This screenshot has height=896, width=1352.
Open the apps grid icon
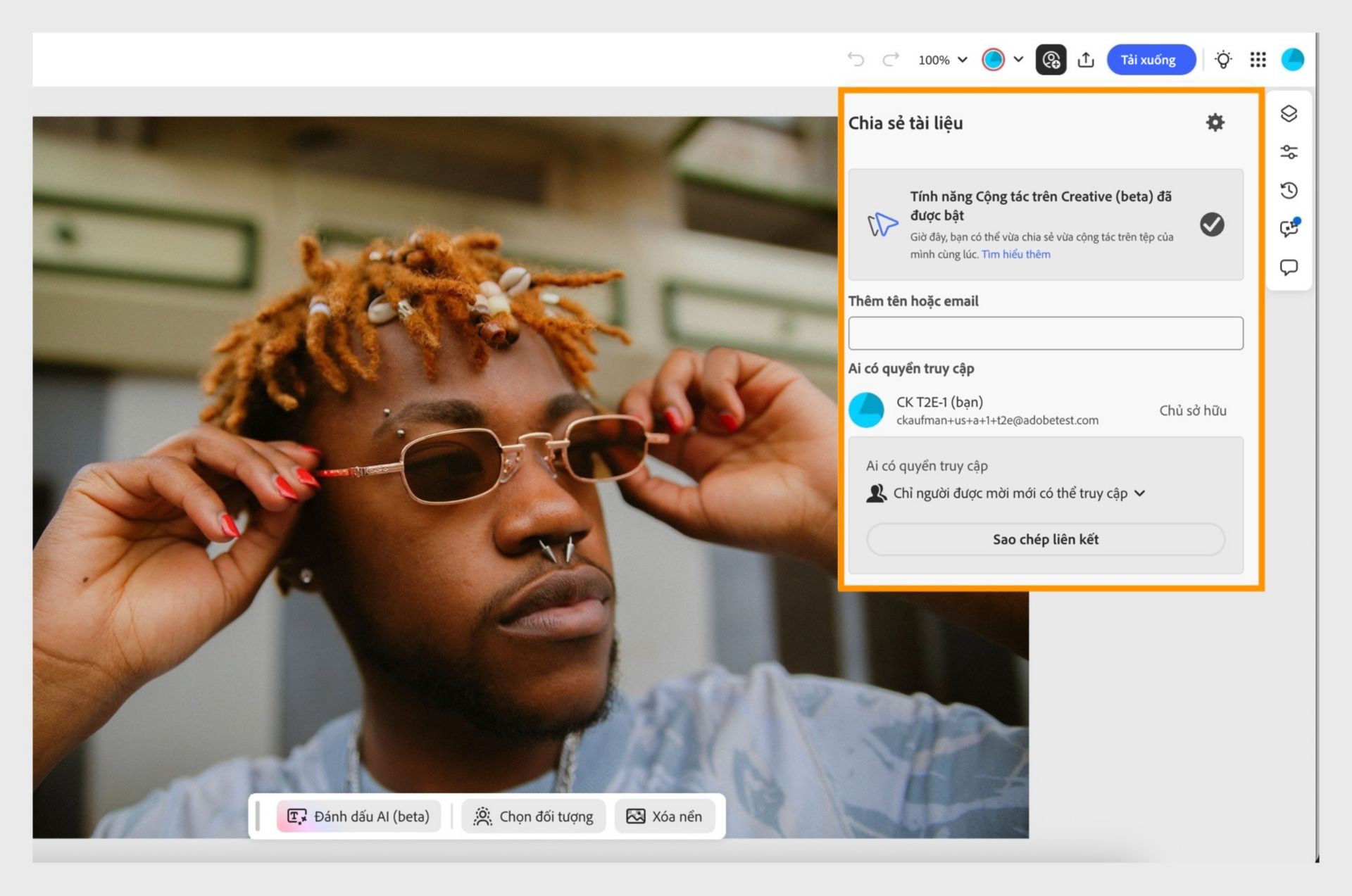click(1258, 60)
